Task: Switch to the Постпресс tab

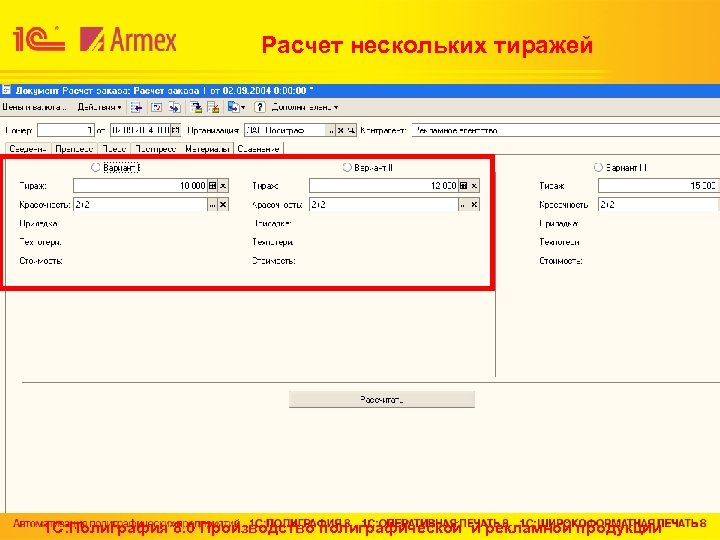Action: 156,149
